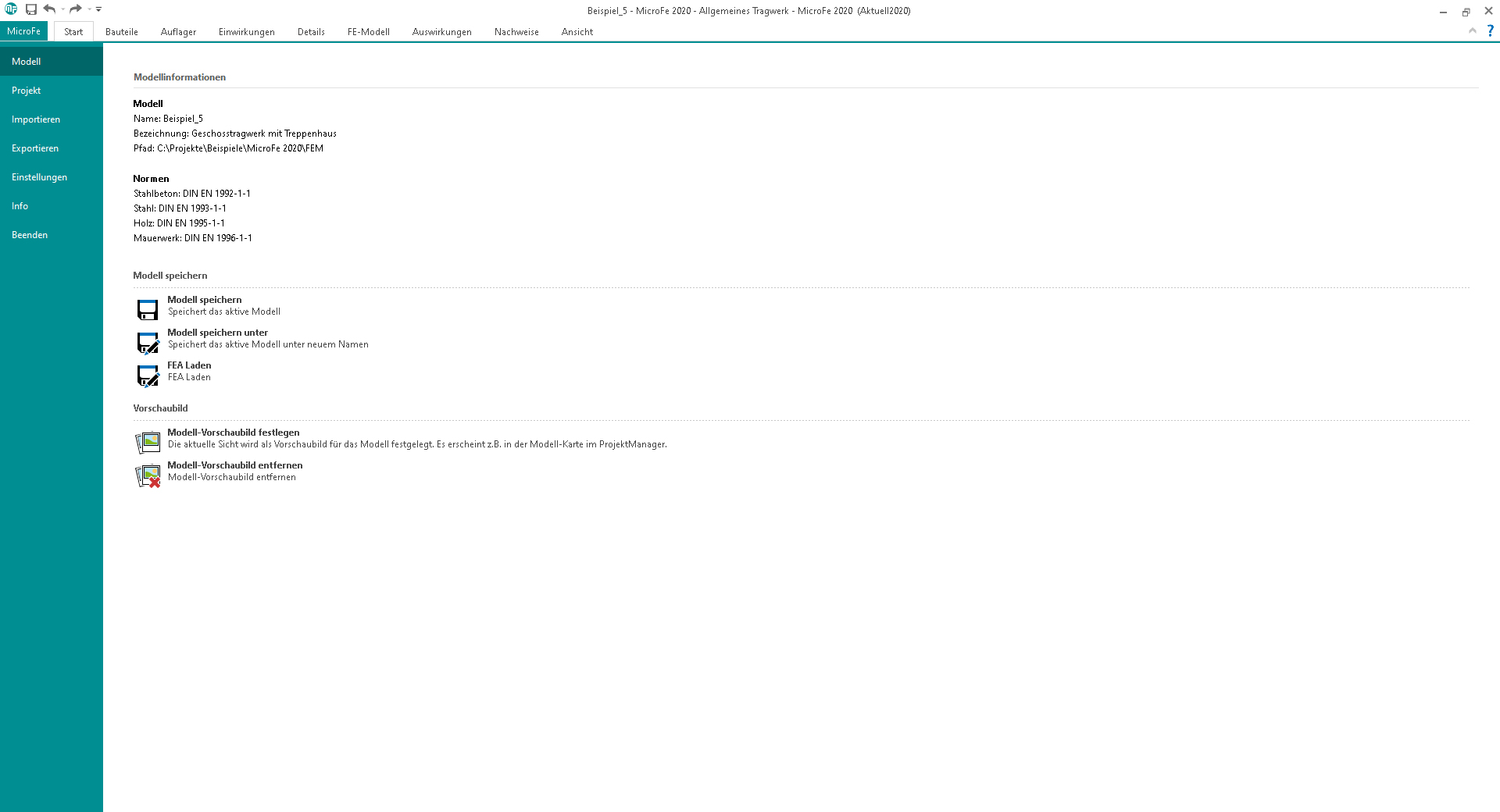Image resolution: width=1500 pixels, height=812 pixels.
Task: Click the Pfad C:\Projekte text line
Action: [228, 148]
